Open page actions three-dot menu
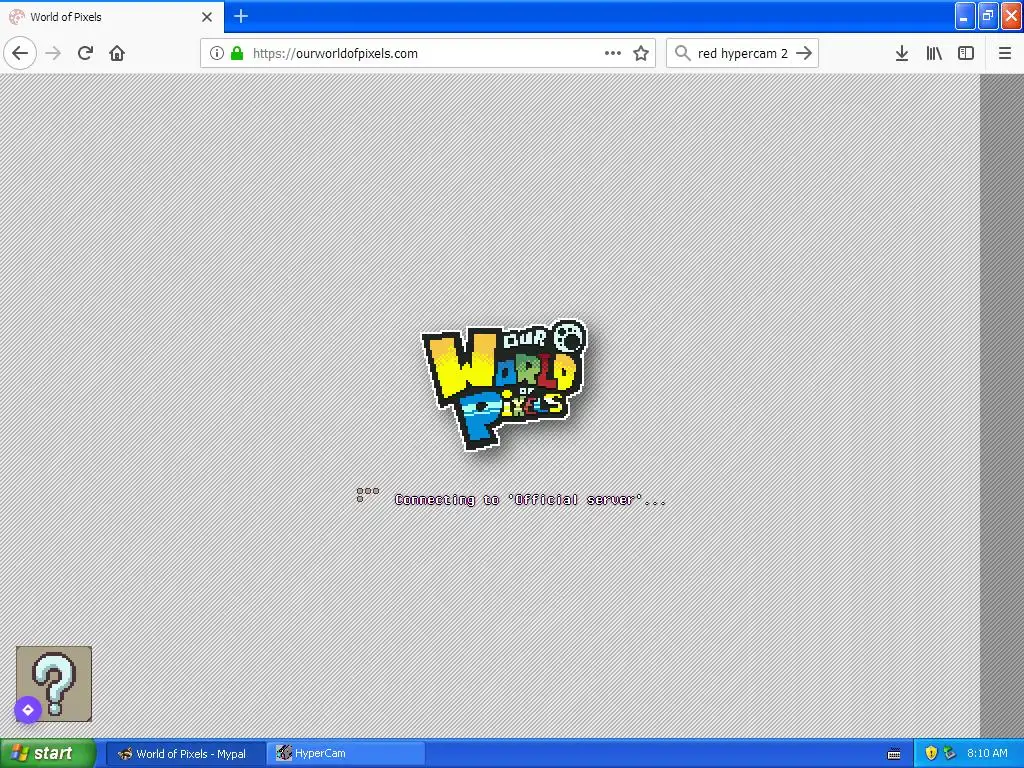1024x768 pixels. pyautogui.click(x=613, y=53)
